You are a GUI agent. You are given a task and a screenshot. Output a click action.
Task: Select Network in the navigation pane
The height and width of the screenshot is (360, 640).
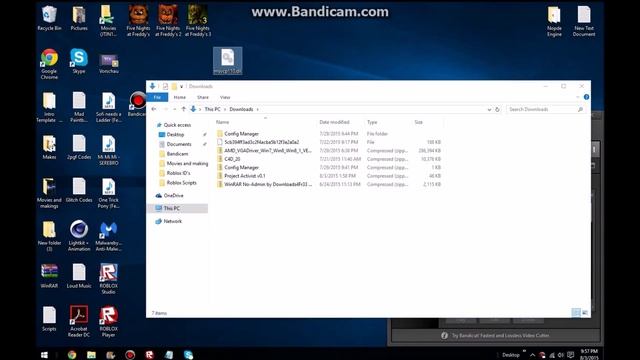click(172, 221)
